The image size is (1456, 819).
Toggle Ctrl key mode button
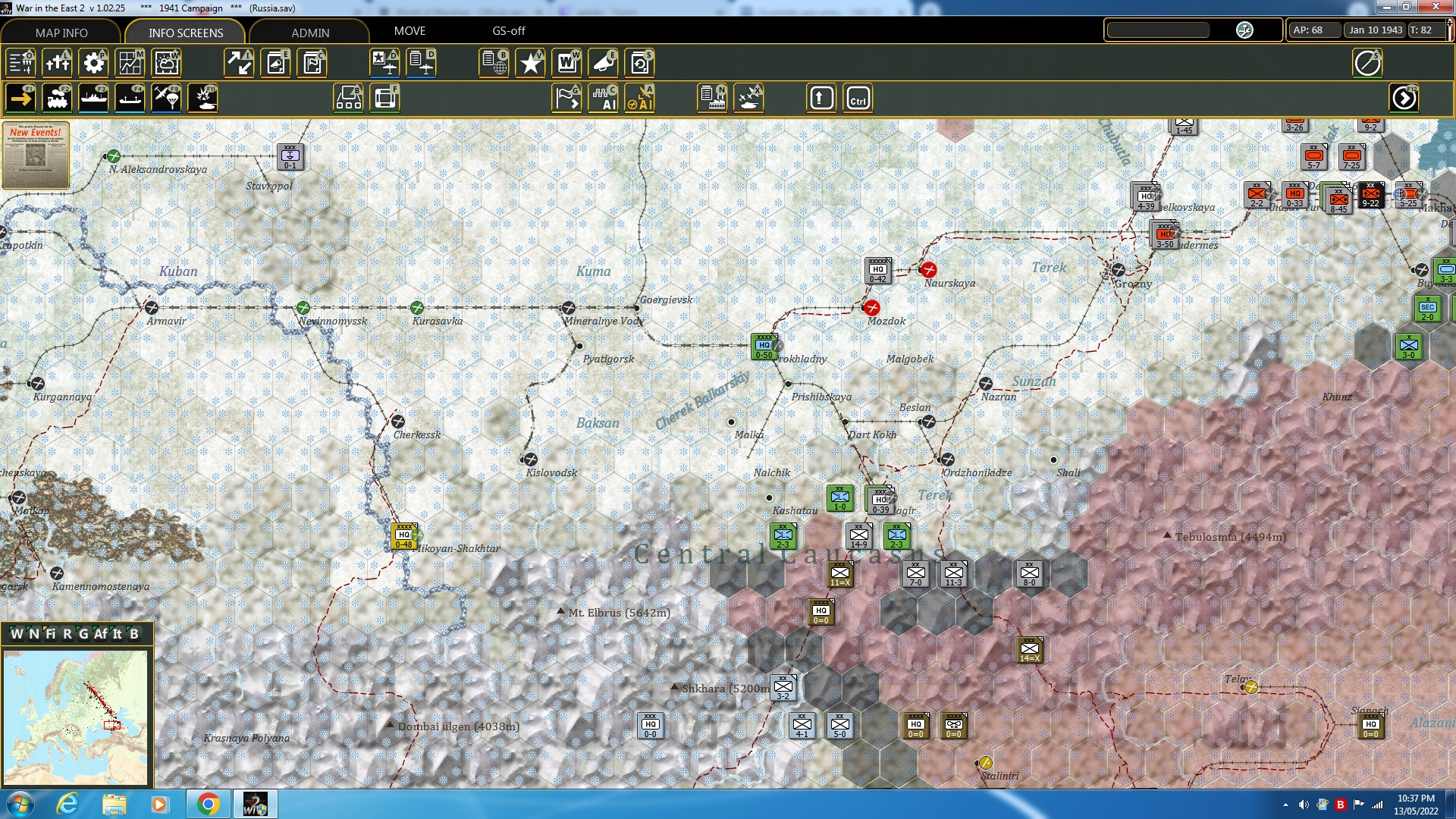(858, 99)
